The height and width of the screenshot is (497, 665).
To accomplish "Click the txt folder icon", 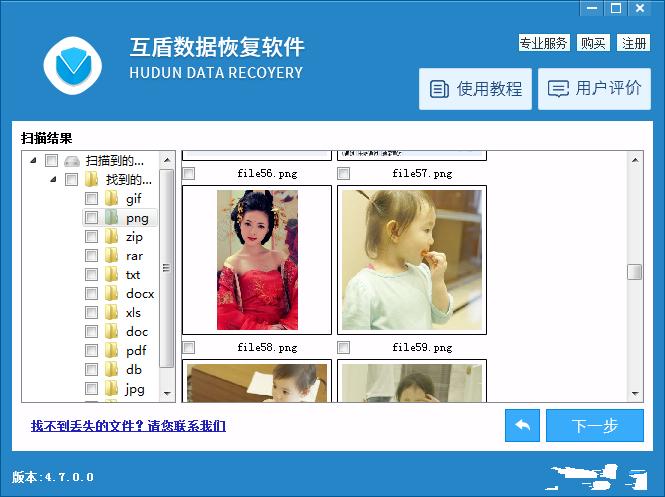I will [x=111, y=274].
